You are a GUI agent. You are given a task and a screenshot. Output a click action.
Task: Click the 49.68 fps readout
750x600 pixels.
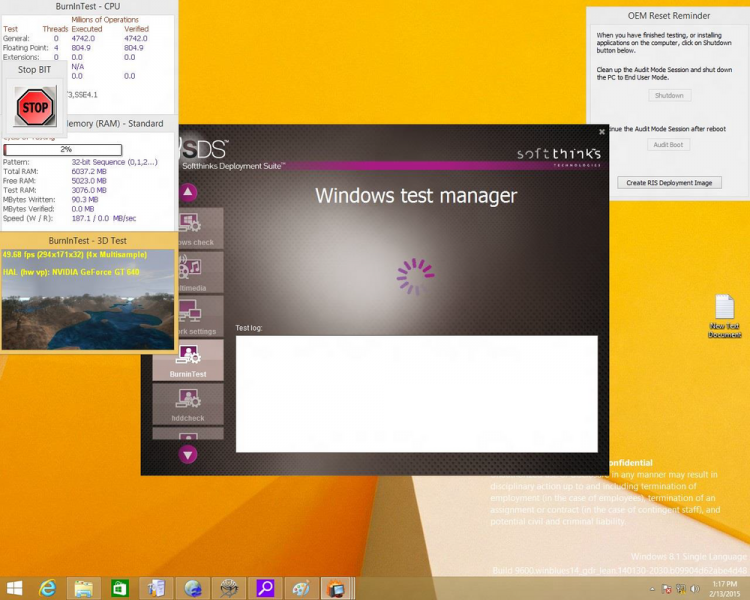pos(17,255)
